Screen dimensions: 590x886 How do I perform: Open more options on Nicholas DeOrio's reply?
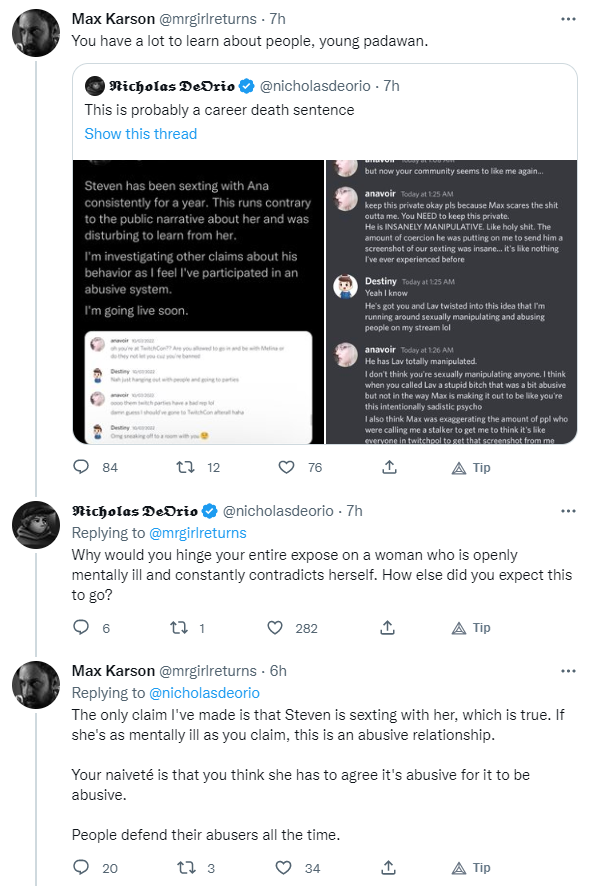(x=568, y=511)
